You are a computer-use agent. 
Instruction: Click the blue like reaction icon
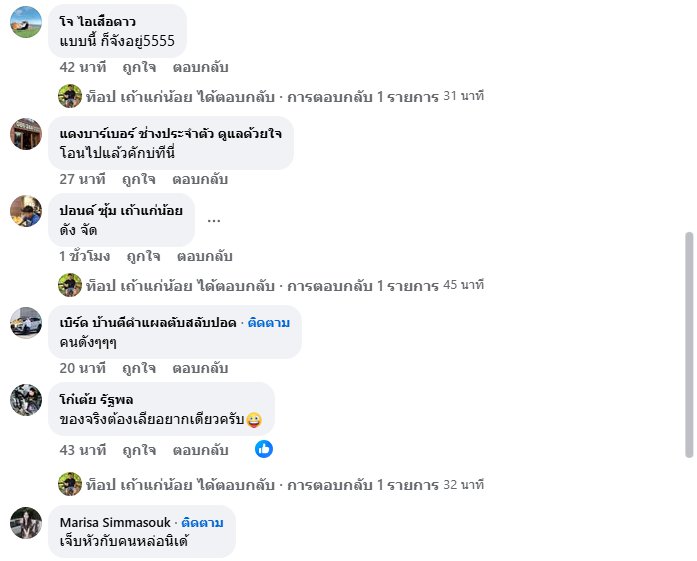tap(264, 449)
